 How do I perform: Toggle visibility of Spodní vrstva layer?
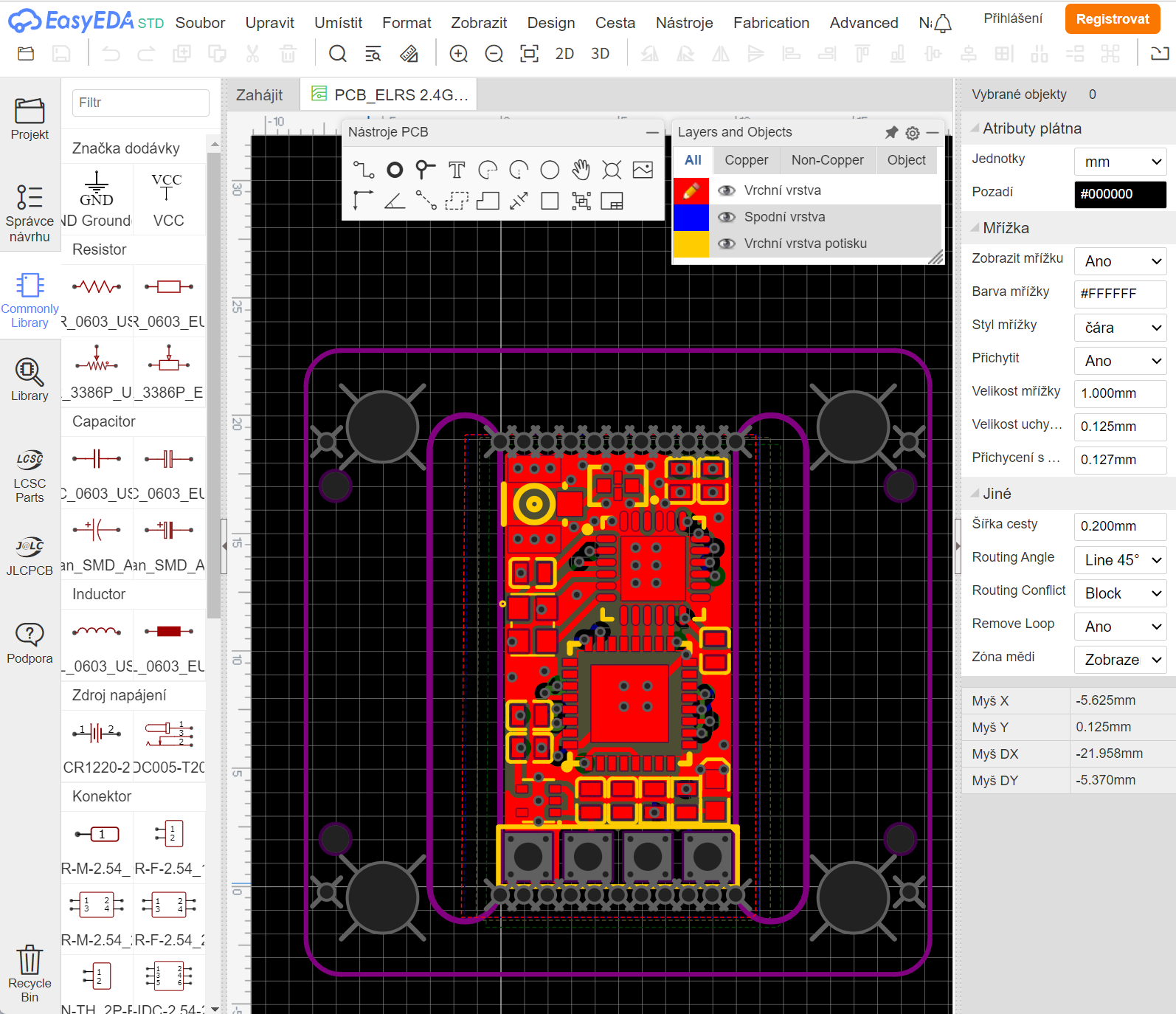(x=727, y=217)
